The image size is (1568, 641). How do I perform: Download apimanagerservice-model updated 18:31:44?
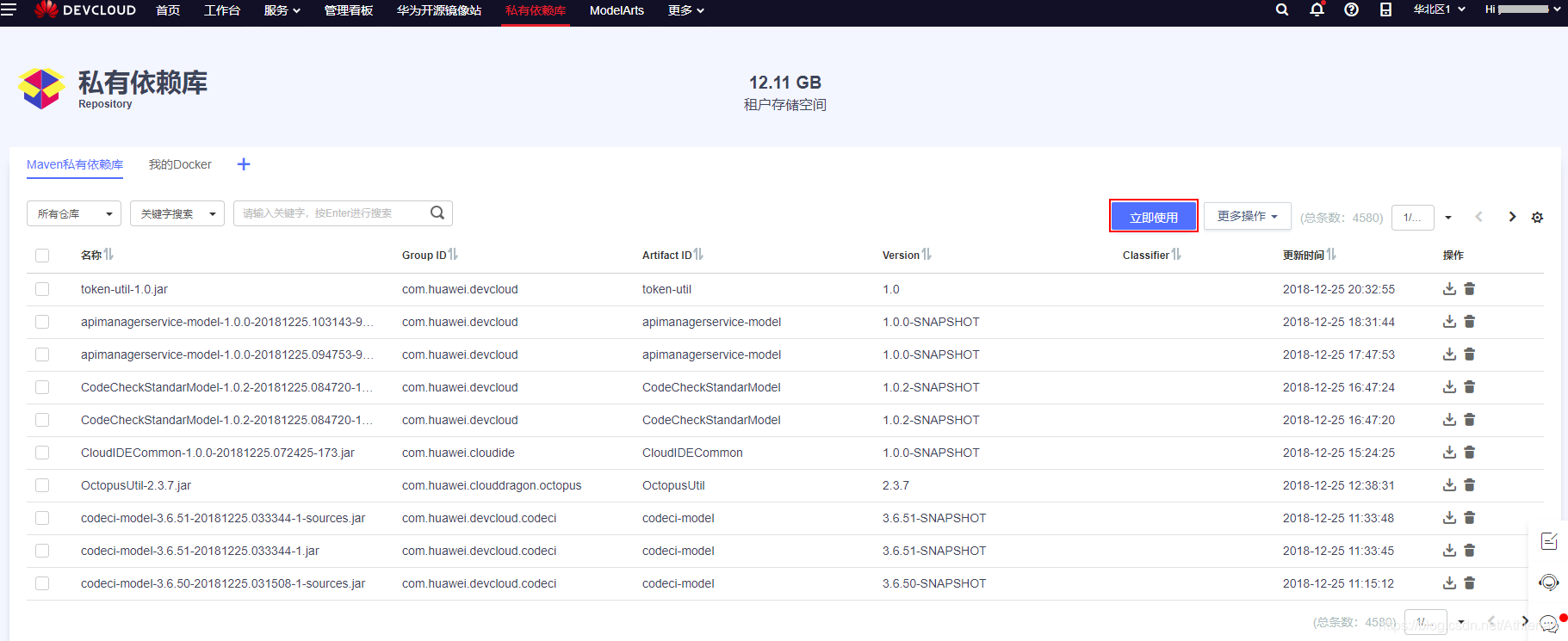pyautogui.click(x=1449, y=322)
